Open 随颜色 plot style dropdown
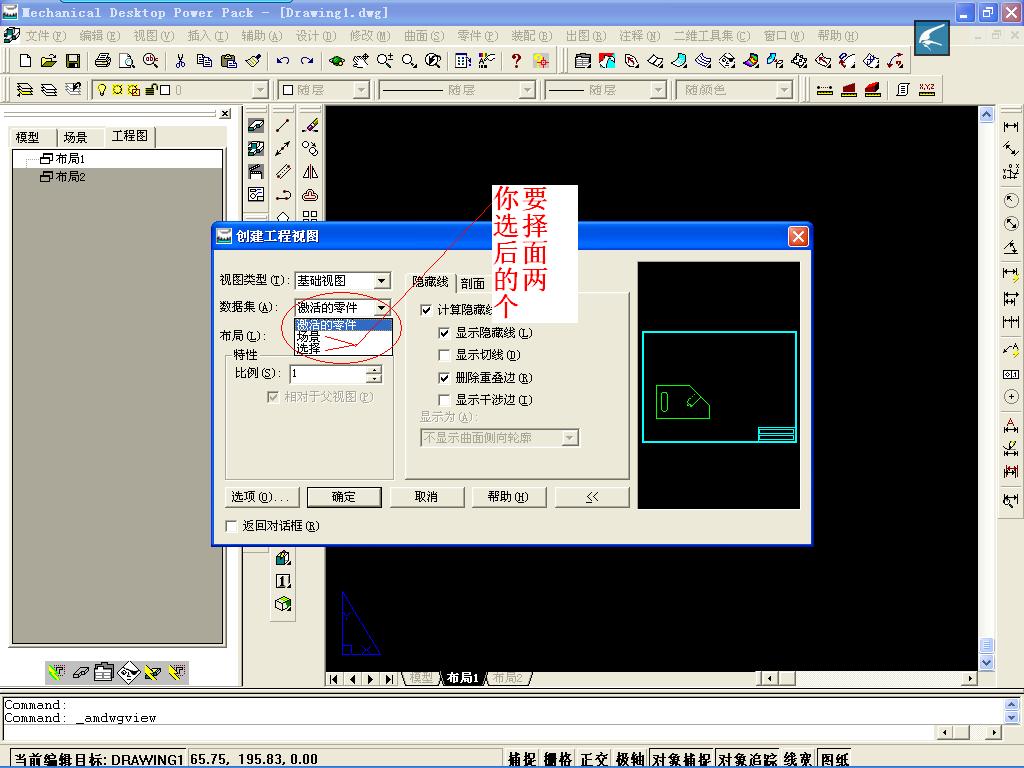This screenshot has width=1024, height=768. point(784,89)
